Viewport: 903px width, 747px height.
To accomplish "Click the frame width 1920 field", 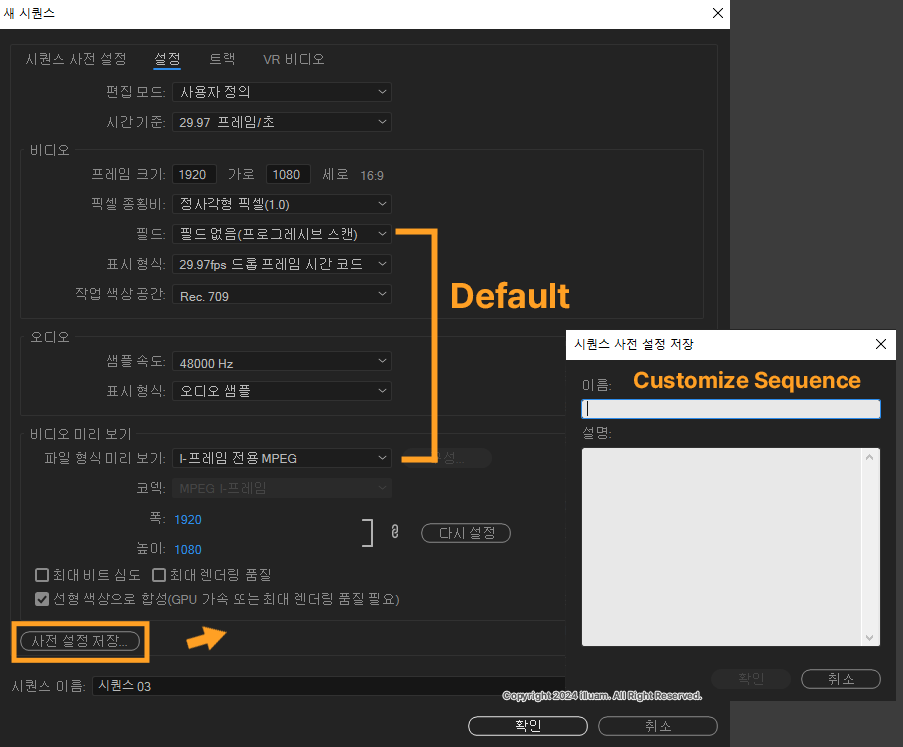I will coord(194,174).
